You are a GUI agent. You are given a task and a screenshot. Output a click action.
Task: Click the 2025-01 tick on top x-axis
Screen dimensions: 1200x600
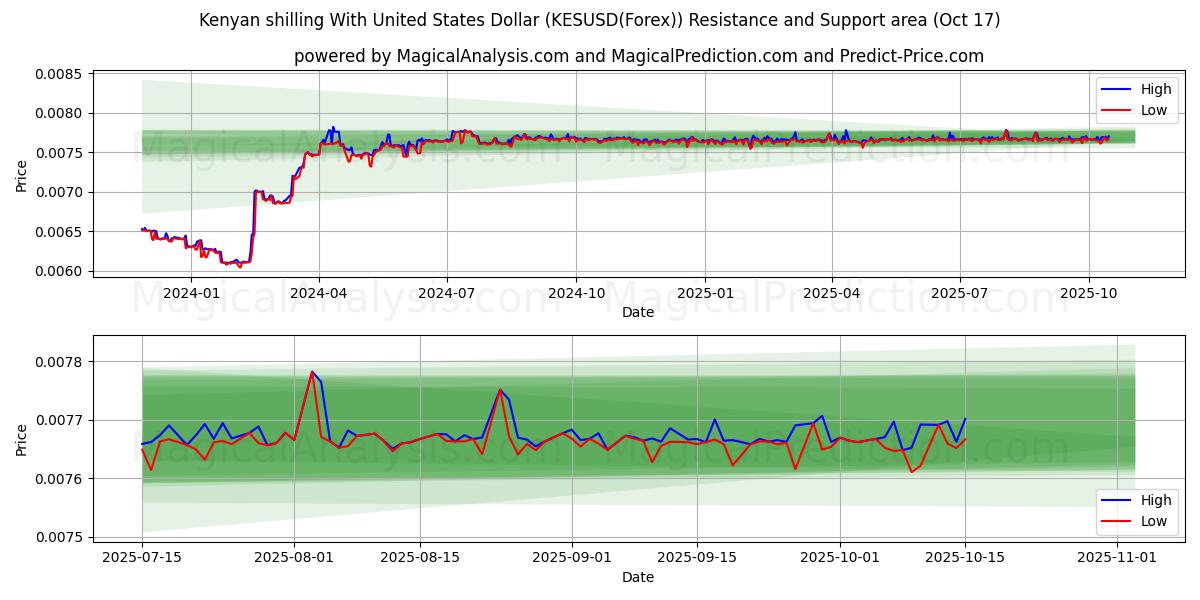(705, 293)
